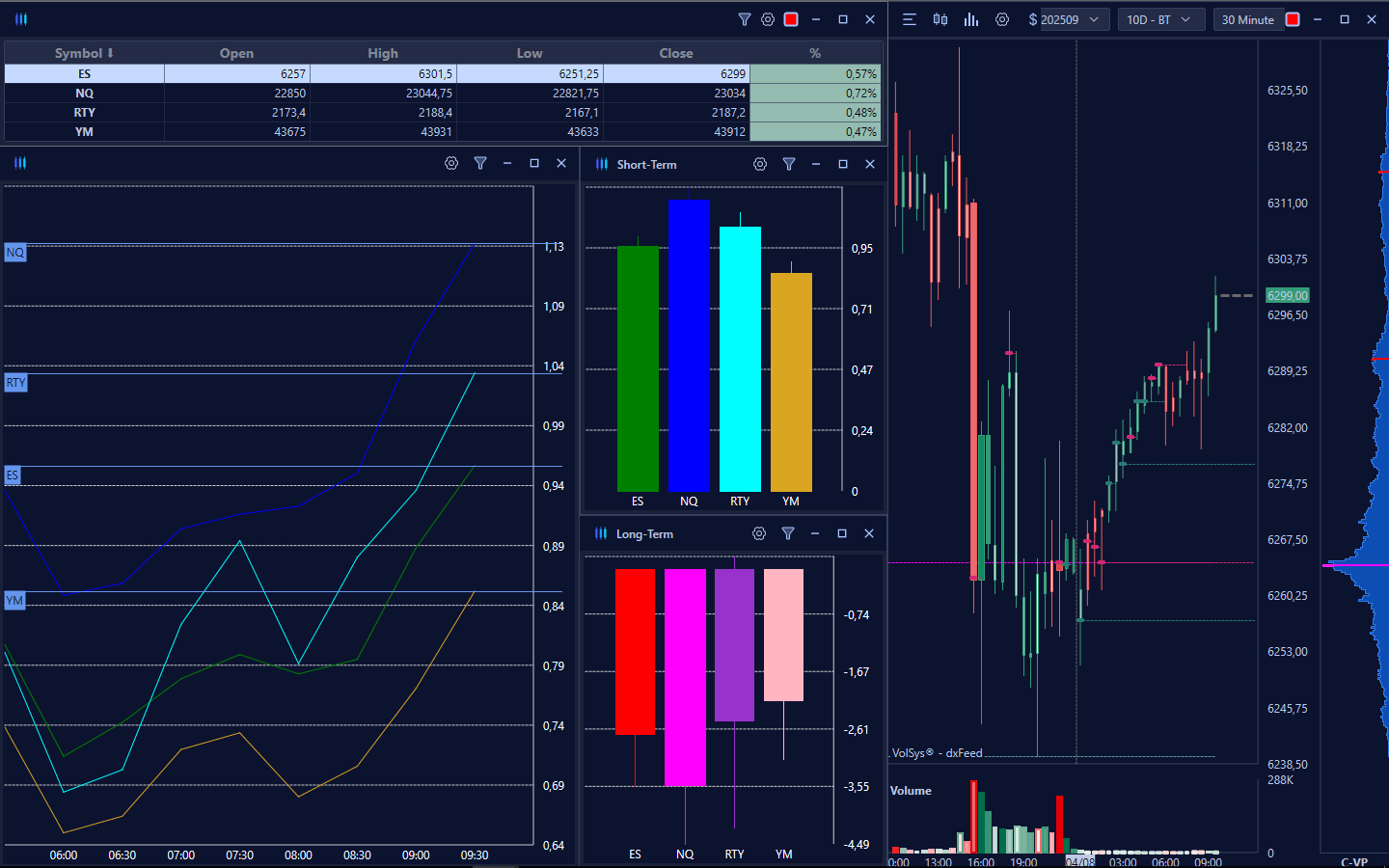
Task: Open the 30 Minute timeframe selector
Action: (1247, 19)
